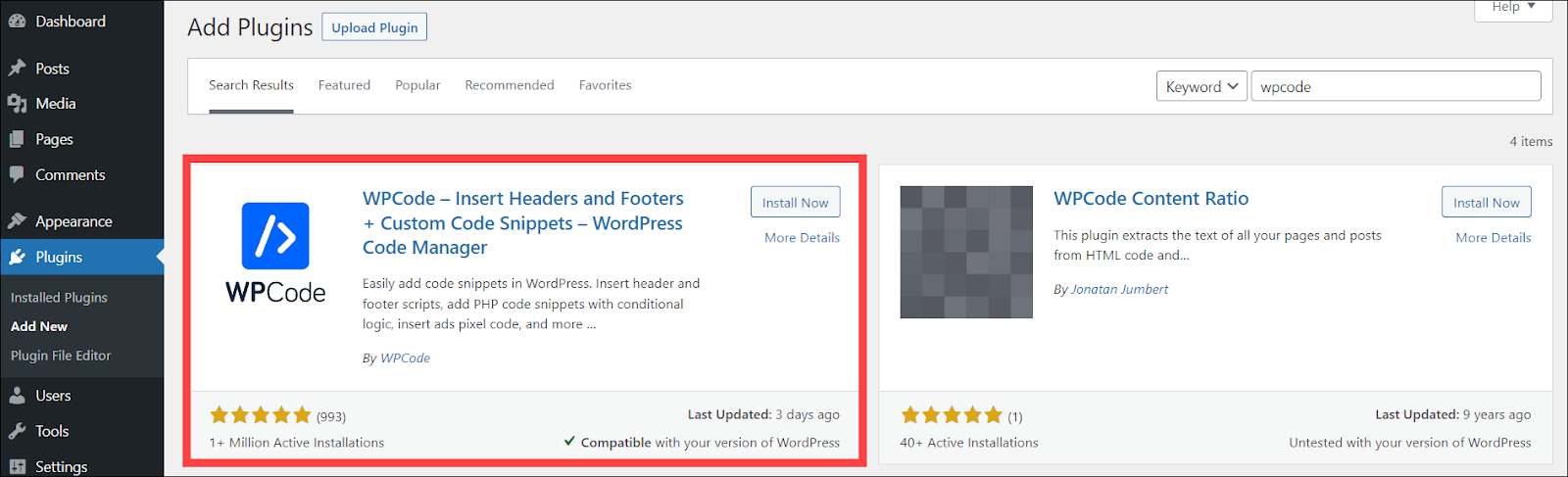This screenshot has width=1568, height=477.
Task: Switch to the Favorites tab
Action: click(605, 85)
